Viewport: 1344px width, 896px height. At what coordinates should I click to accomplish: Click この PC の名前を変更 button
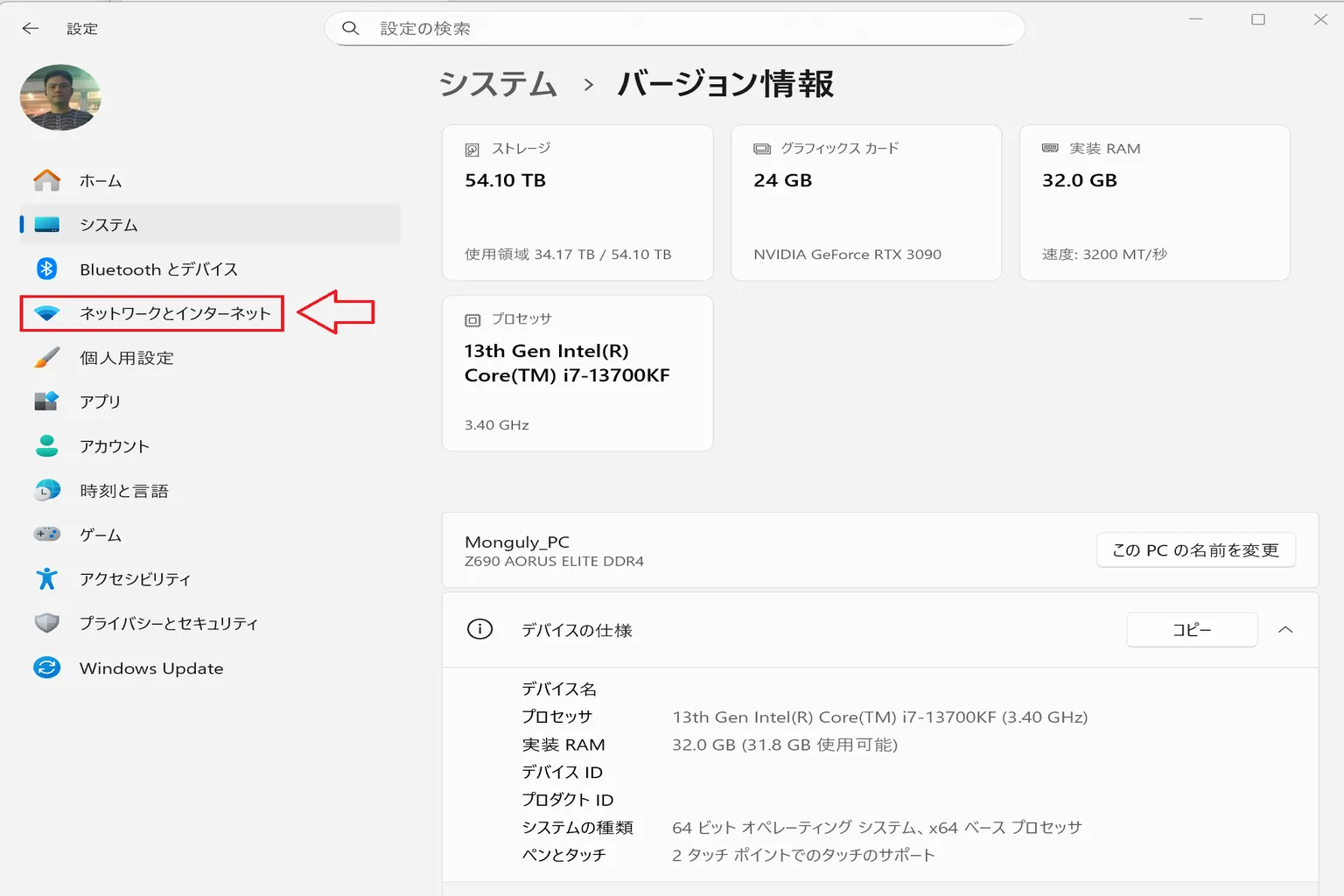tap(1195, 549)
